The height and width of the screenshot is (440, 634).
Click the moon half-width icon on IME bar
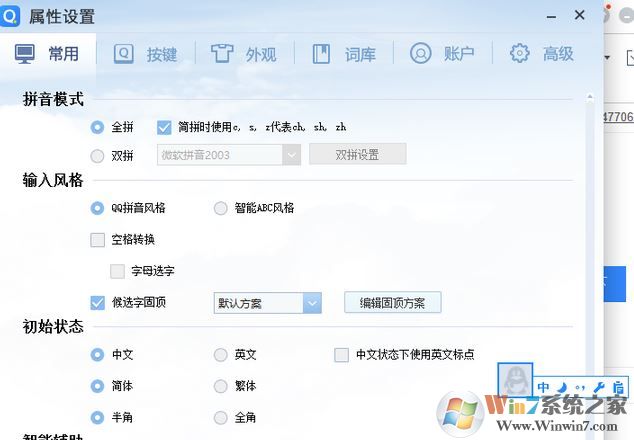click(x=563, y=387)
